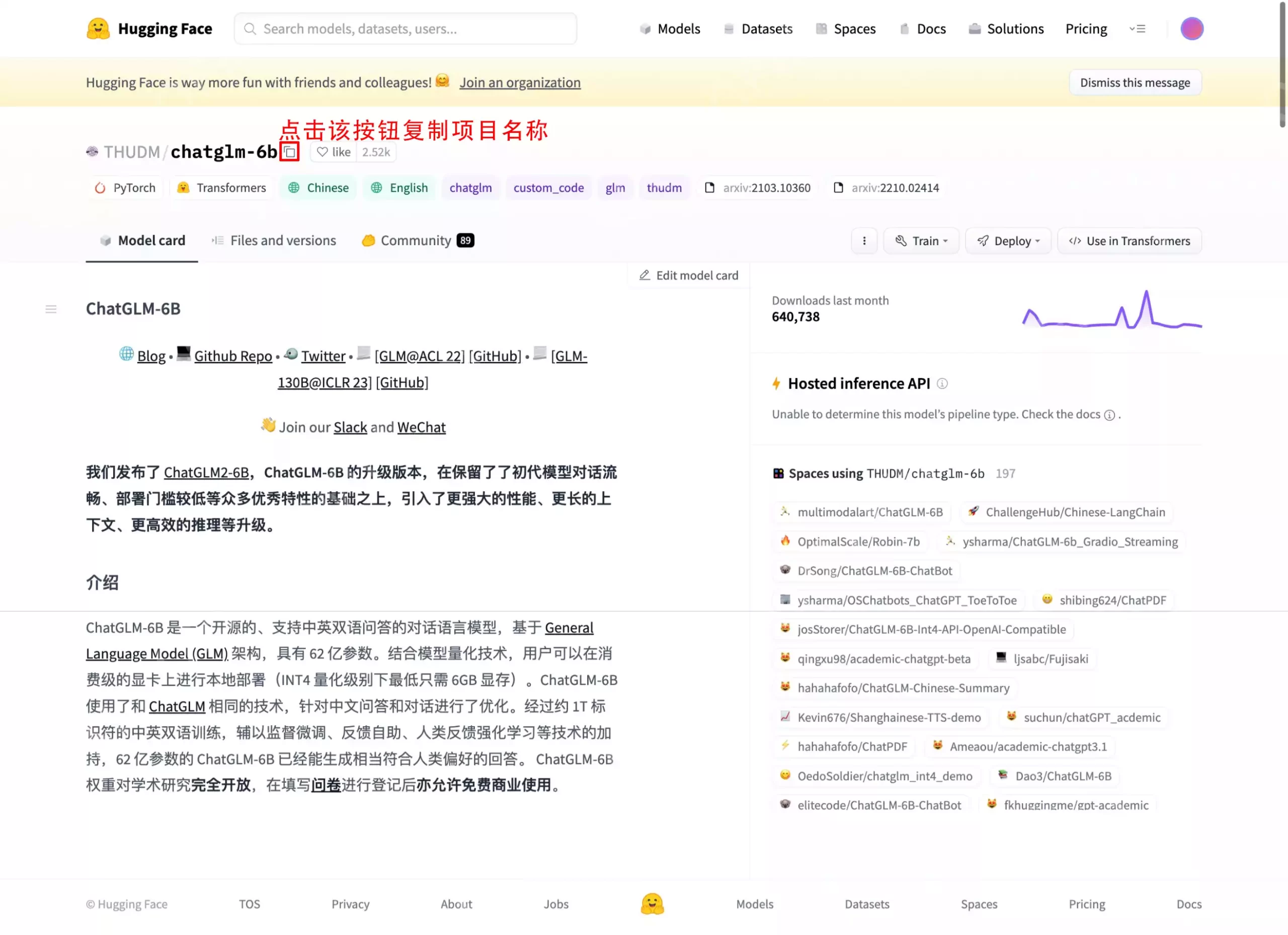Dismiss the organization message banner
1288x935 pixels.
point(1135,82)
